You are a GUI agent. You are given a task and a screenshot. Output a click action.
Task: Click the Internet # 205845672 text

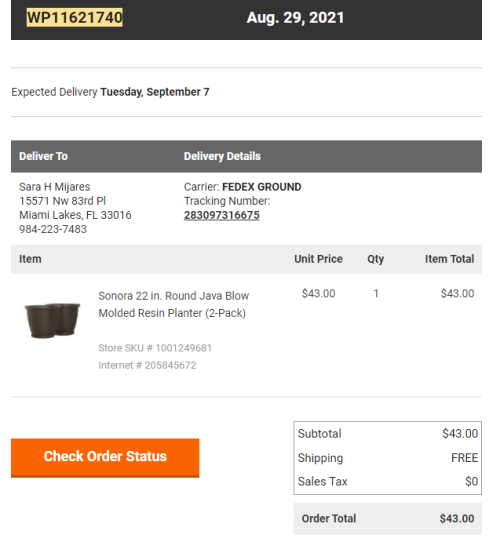point(147,365)
